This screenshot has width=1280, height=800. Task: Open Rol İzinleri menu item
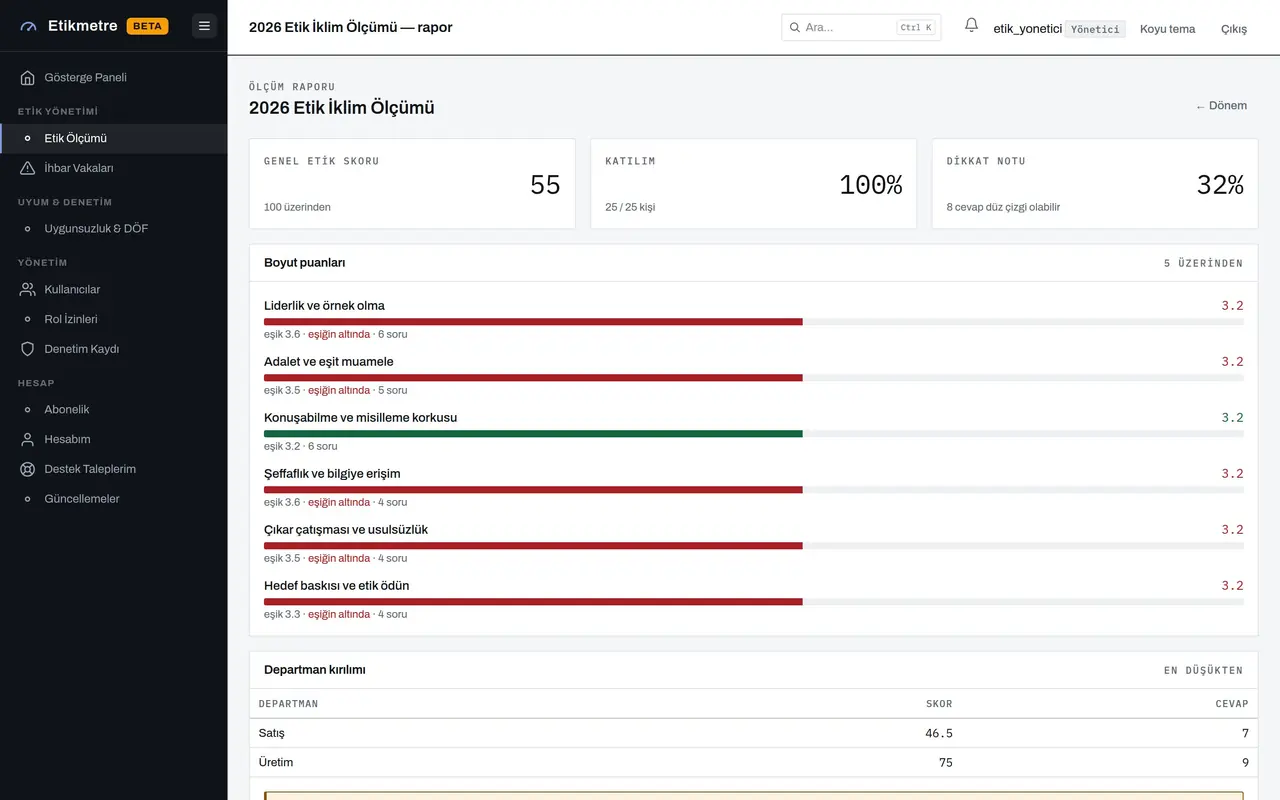tap(114, 319)
